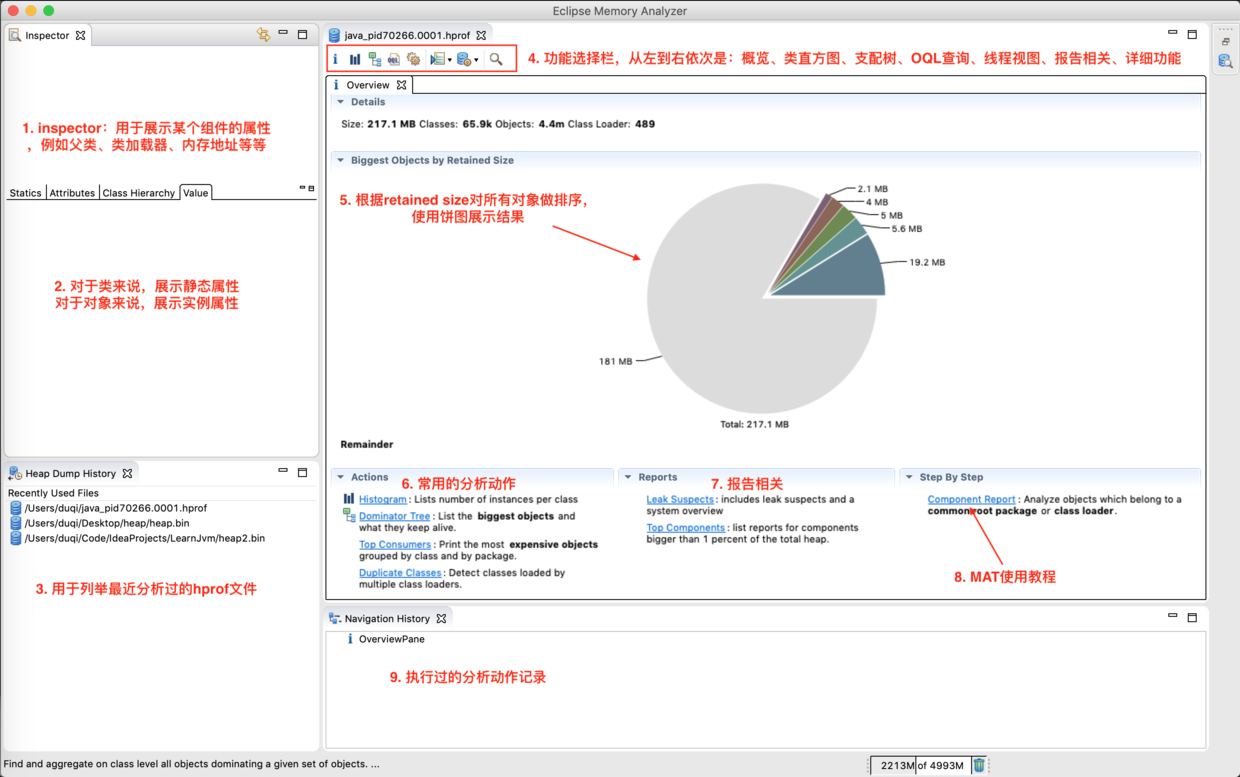Close the Heap Dump History tab
Image resolution: width=1240 pixels, height=777 pixels.
tap(127, 473)
